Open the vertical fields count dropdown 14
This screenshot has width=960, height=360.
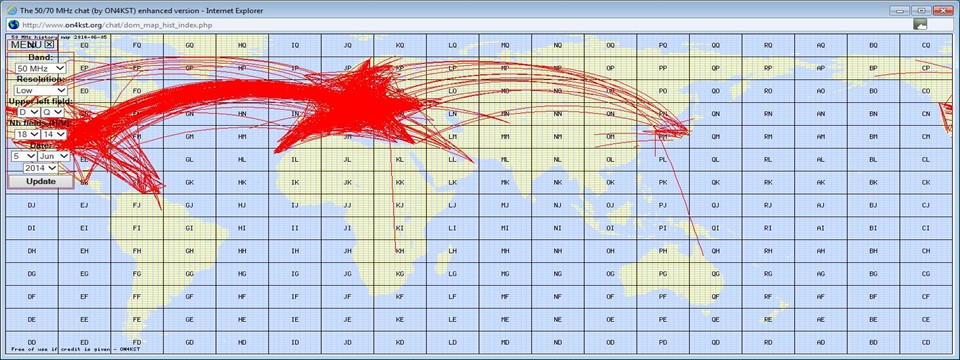coord(54,134)
